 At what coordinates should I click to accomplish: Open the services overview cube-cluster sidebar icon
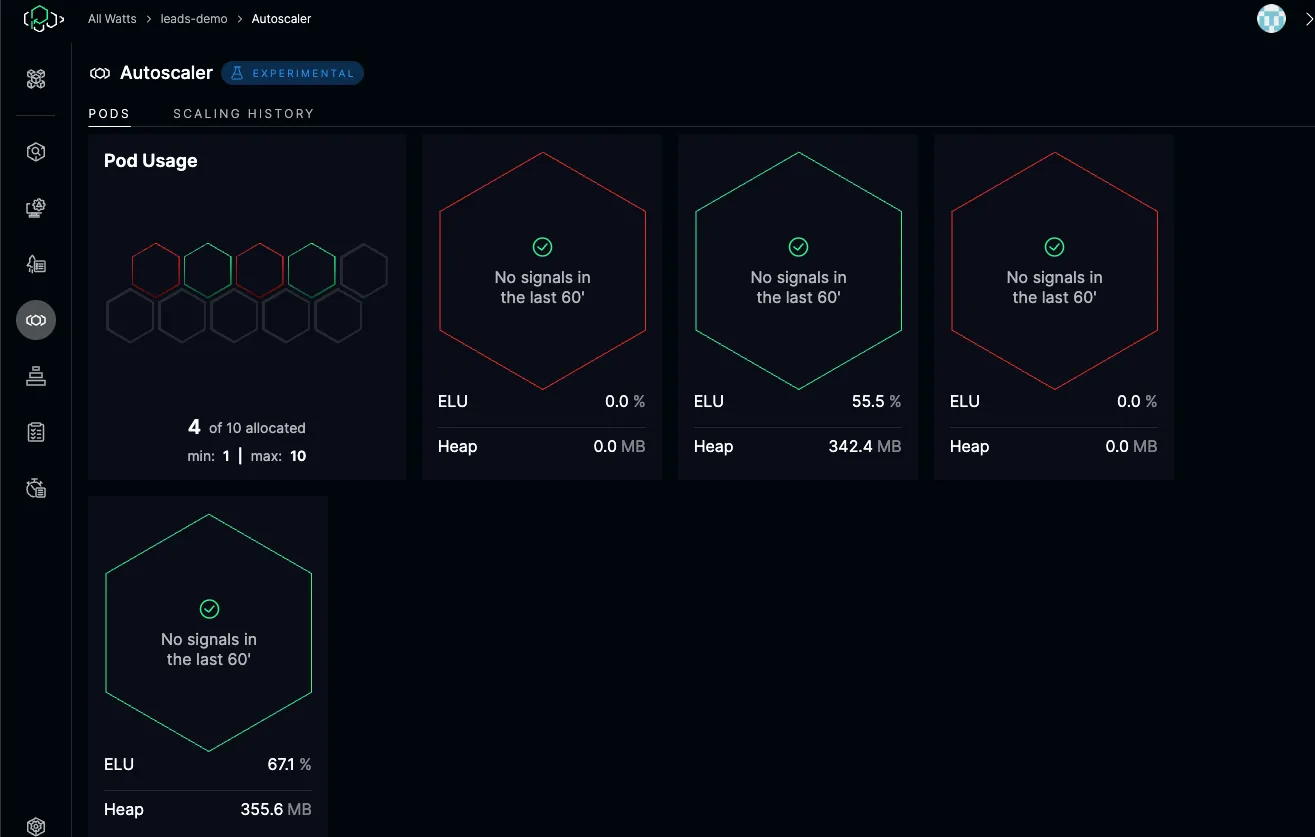[36, 80]
